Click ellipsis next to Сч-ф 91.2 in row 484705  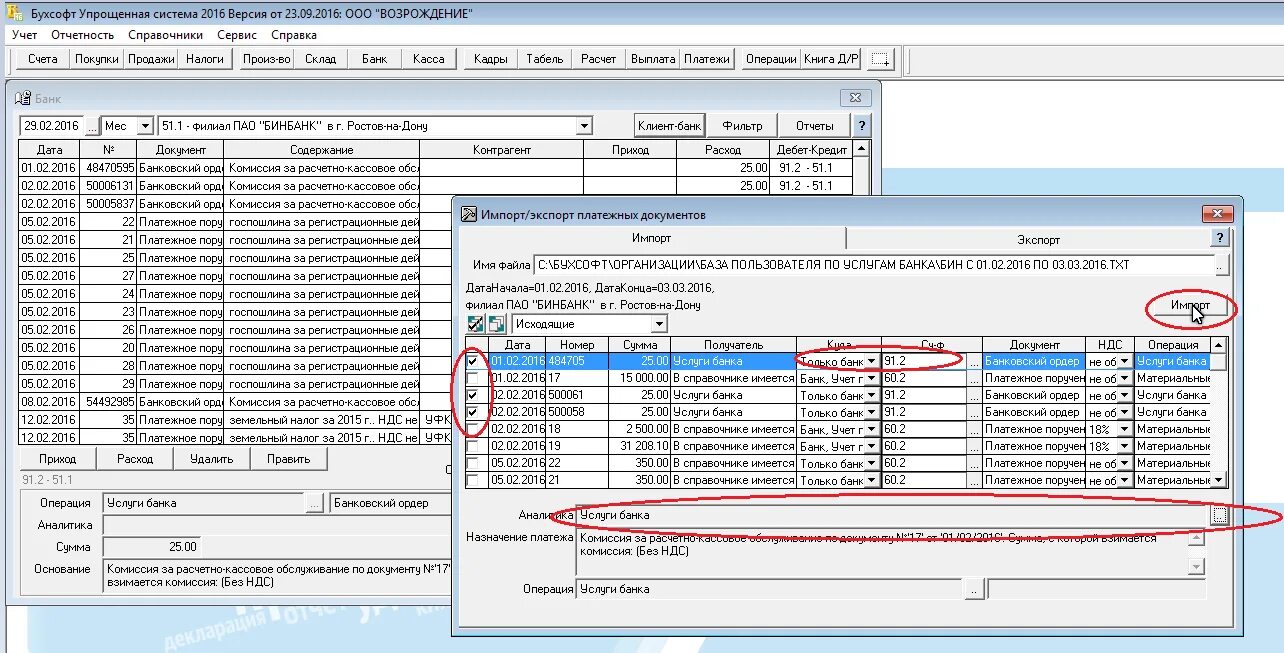point(974,361)
